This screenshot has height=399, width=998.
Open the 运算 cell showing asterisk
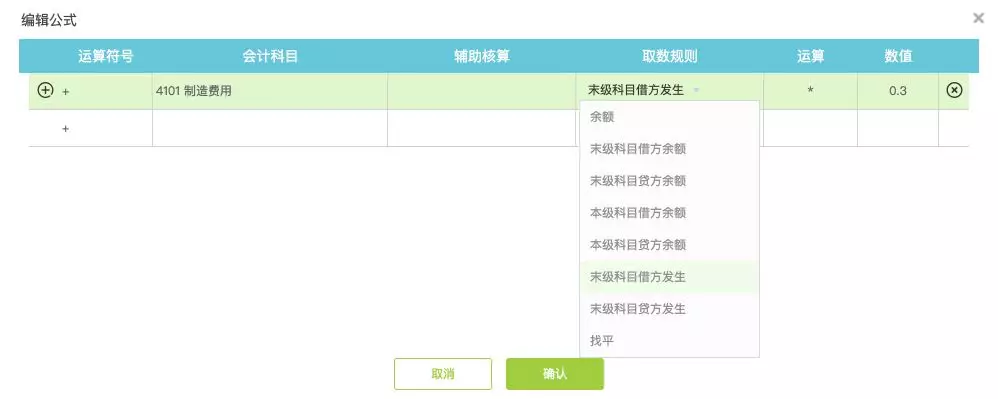(x=810, y=91)
